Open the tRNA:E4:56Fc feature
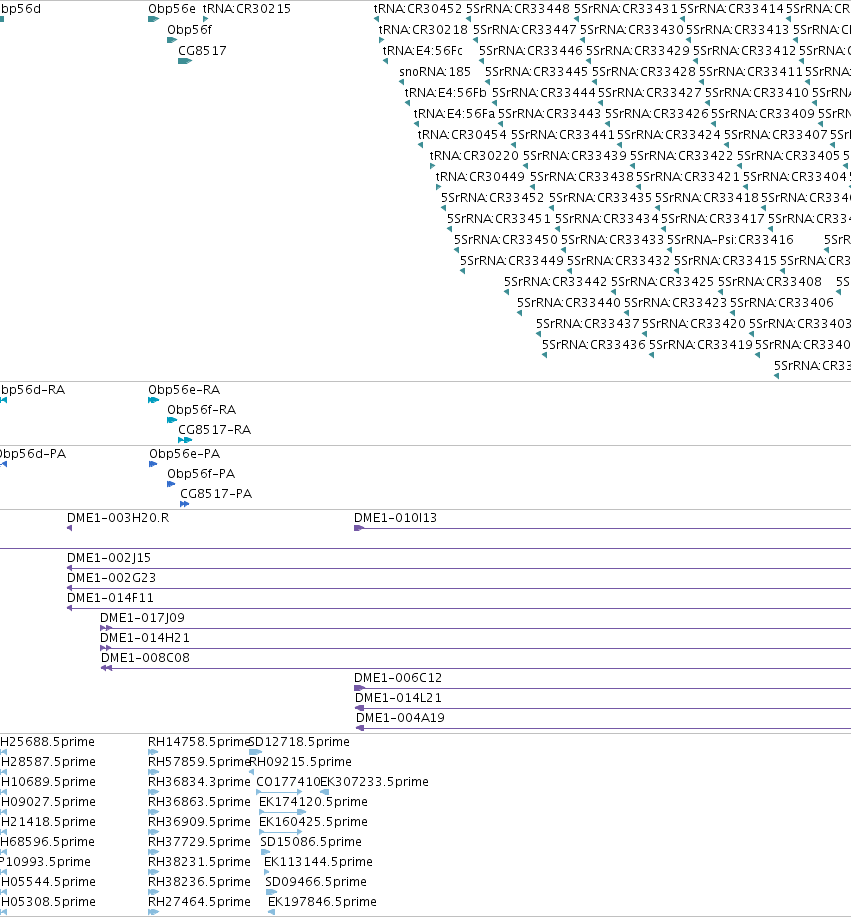Viewport: 851px width, 917px height. click(x=423, y=51)
